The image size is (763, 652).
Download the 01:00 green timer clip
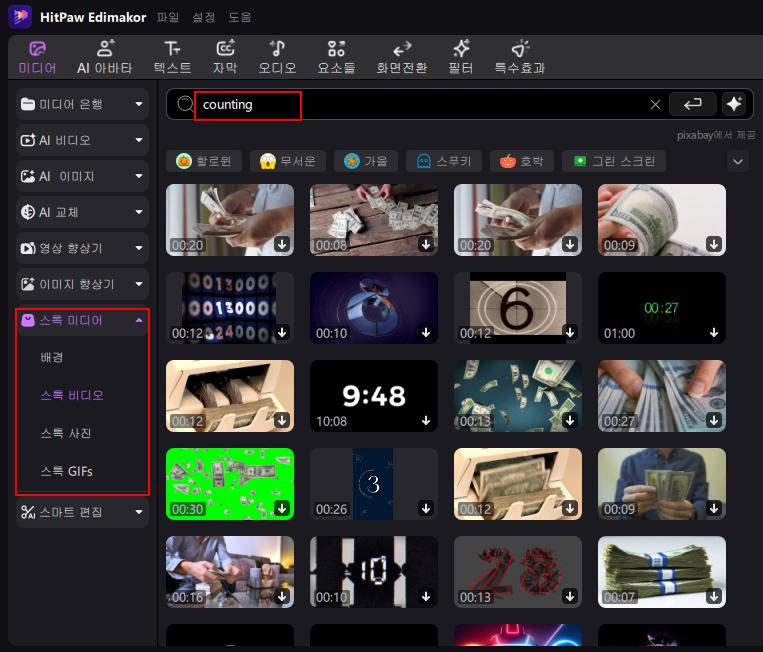click(714, 332)
